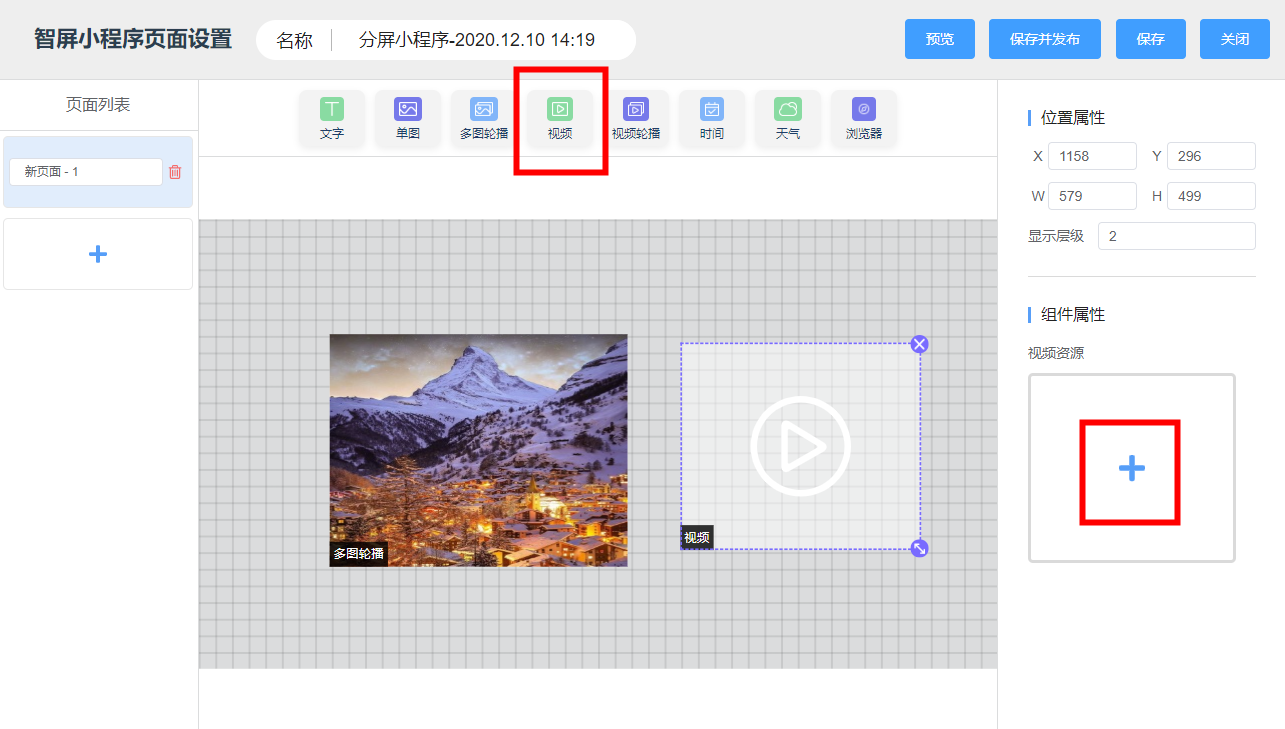1285x729 pixels.
Task: Add a new page with plus card
Action: [x=98, y=254]
